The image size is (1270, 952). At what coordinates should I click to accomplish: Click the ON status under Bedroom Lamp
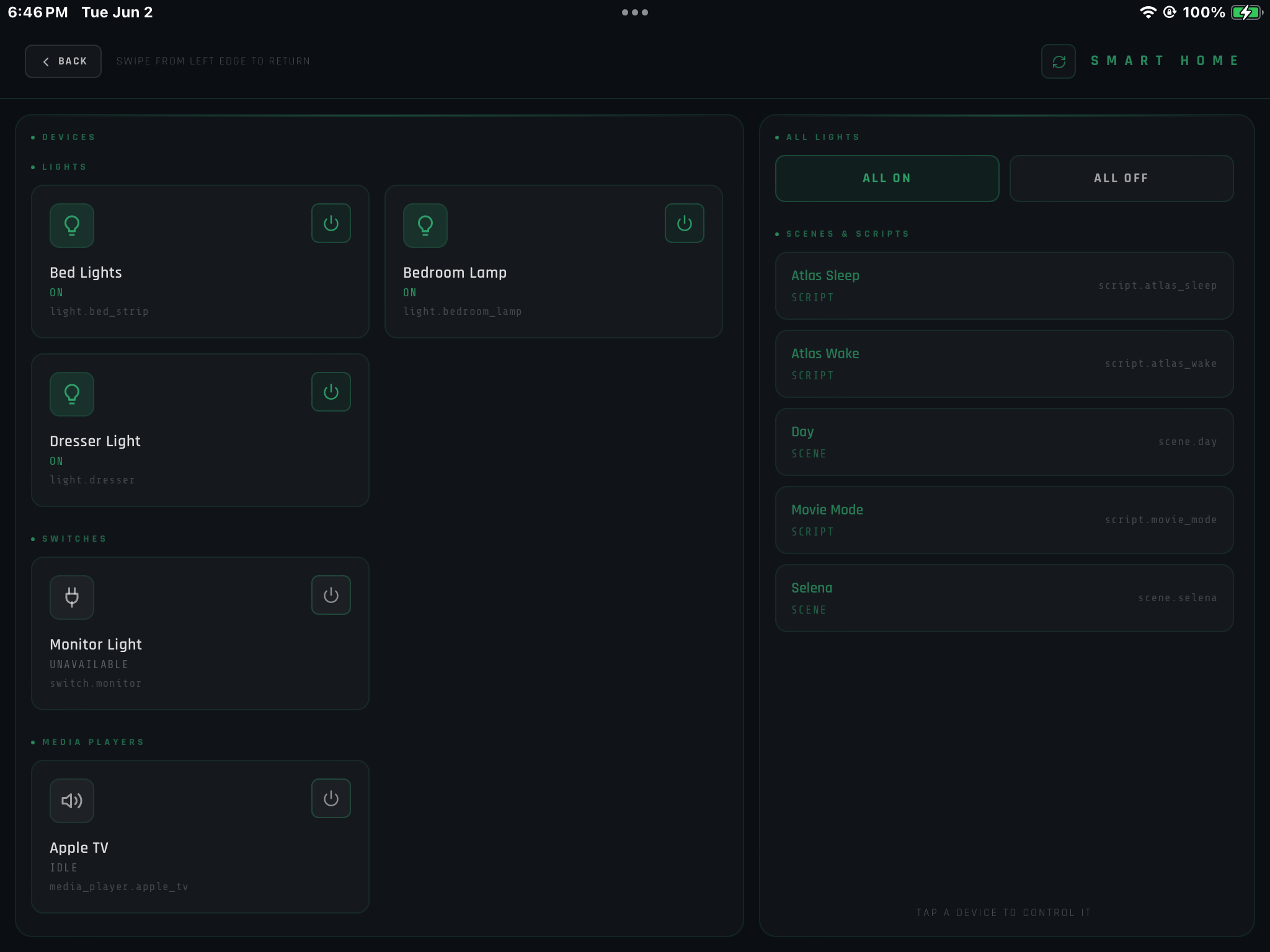click(410, 293)
